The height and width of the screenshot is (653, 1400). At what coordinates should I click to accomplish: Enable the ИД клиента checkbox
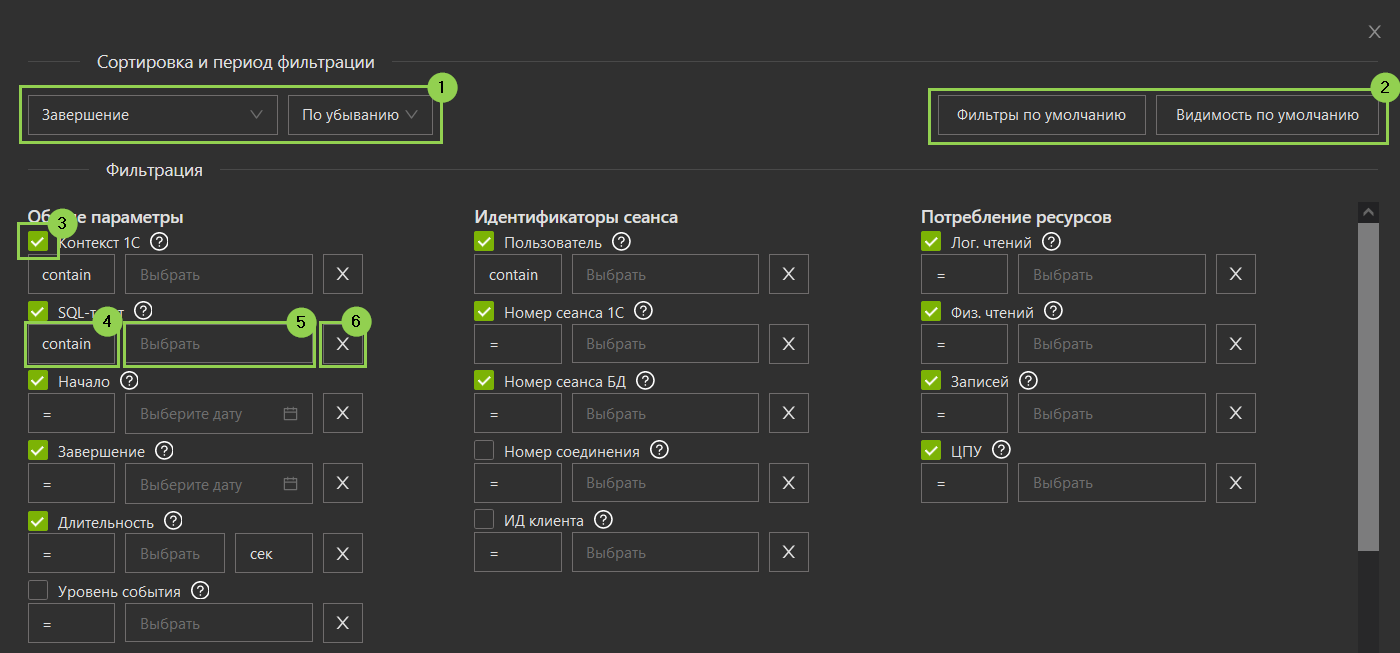click(484, 519)
